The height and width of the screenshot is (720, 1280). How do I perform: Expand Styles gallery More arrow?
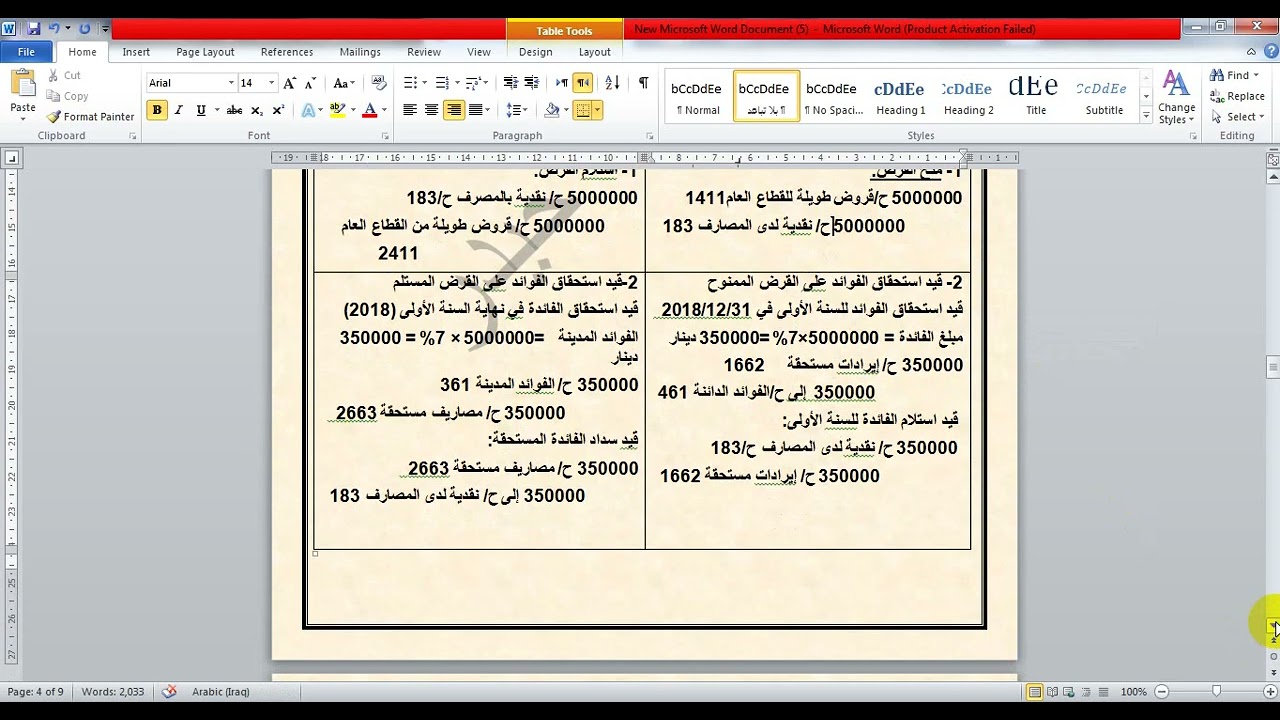tap(1146, 116)
